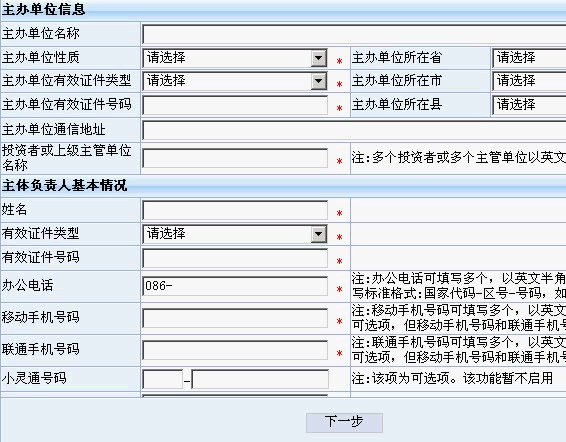Click the 主办单位所在市 label
This screenshot has width=566, height=442.
click(397, 81)
